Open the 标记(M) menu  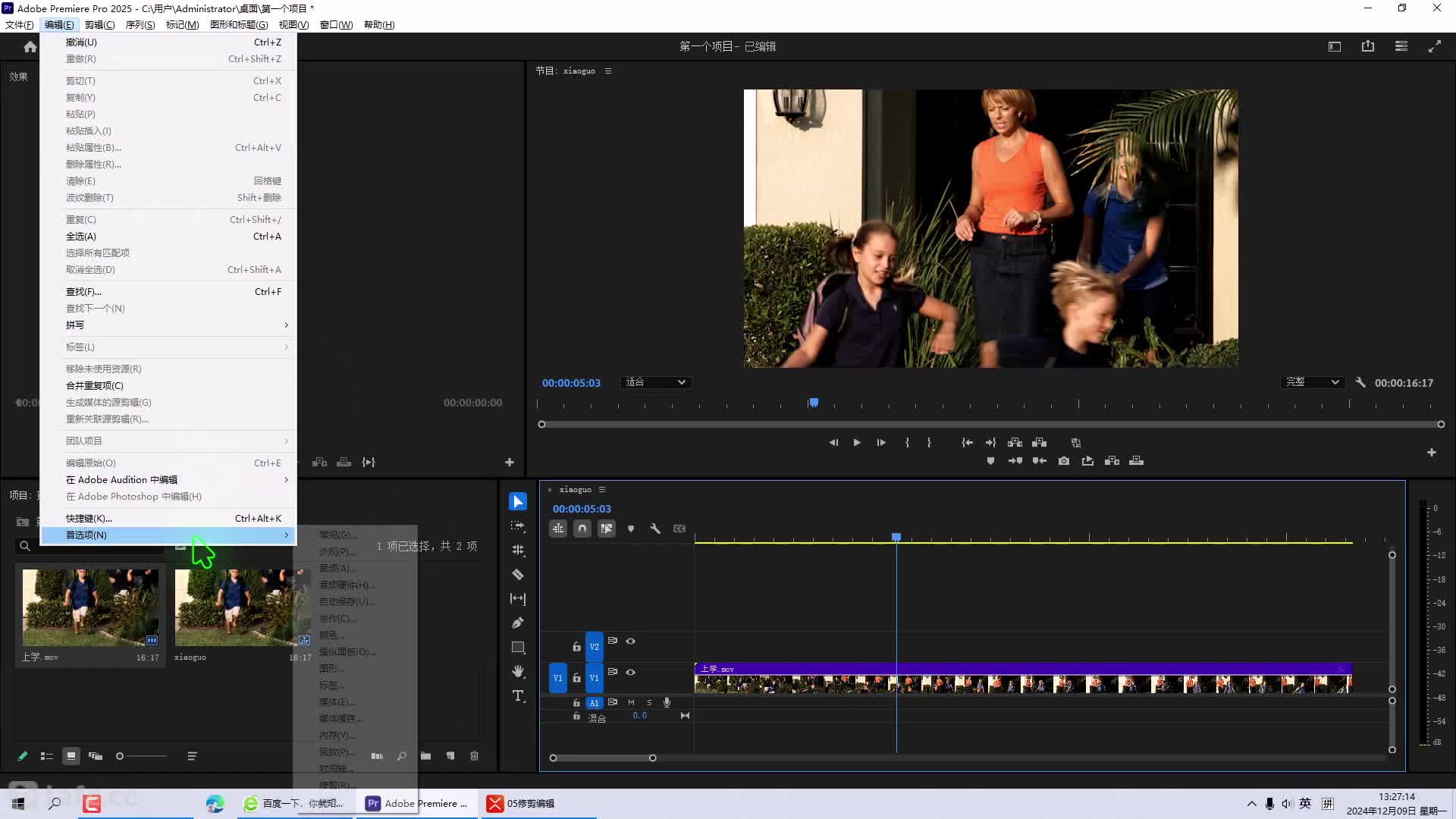pos(182,24)
